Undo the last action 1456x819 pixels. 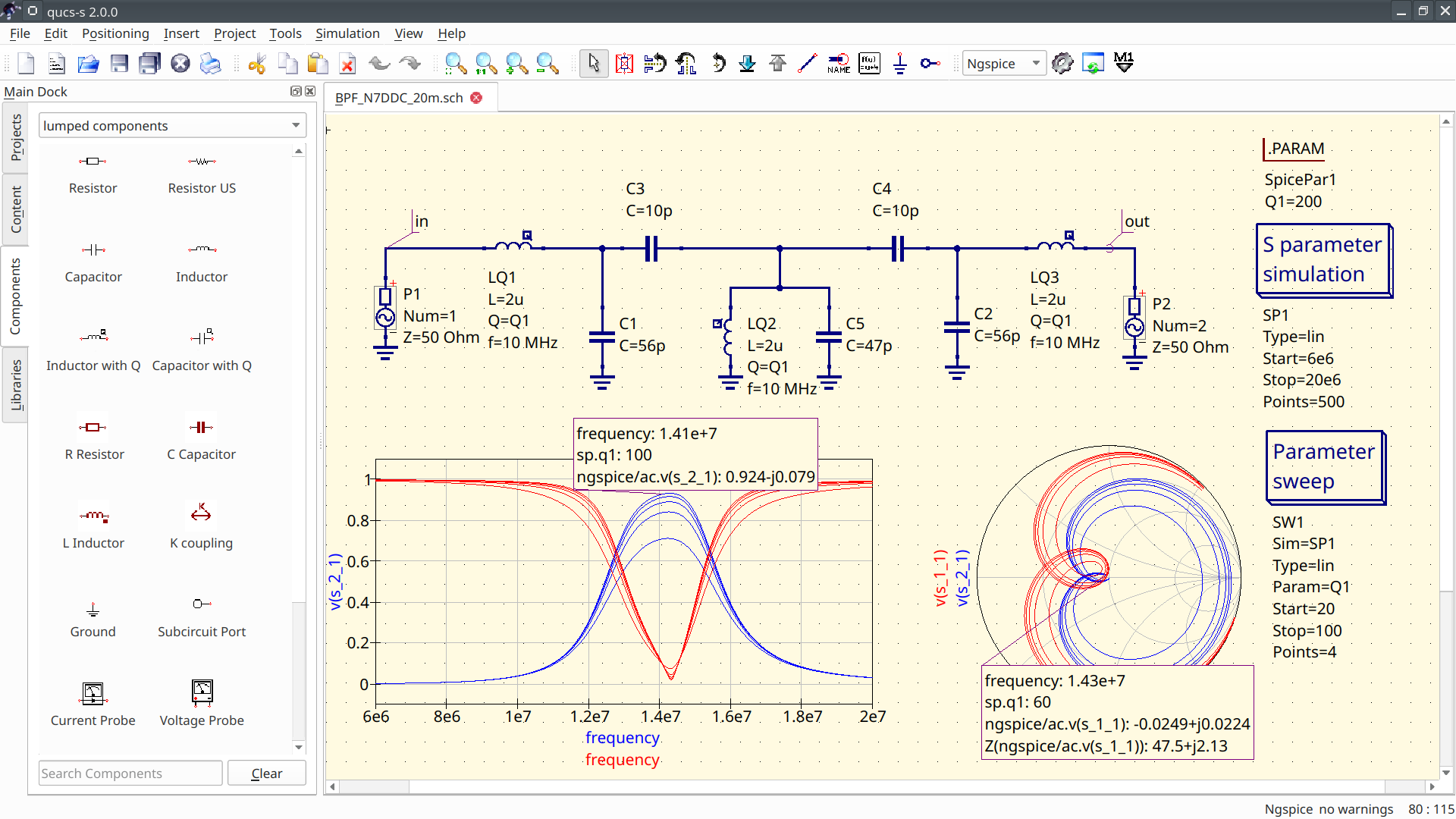click(x=379, y=64)
